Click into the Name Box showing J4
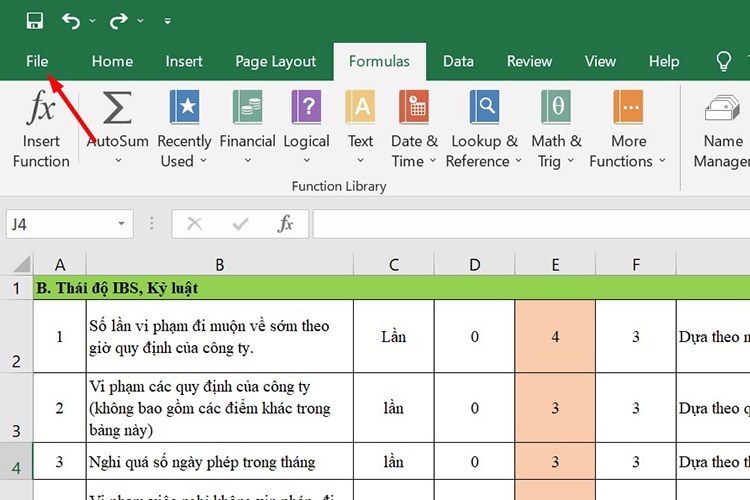The image size is (750, 500). tap(60, 224)
